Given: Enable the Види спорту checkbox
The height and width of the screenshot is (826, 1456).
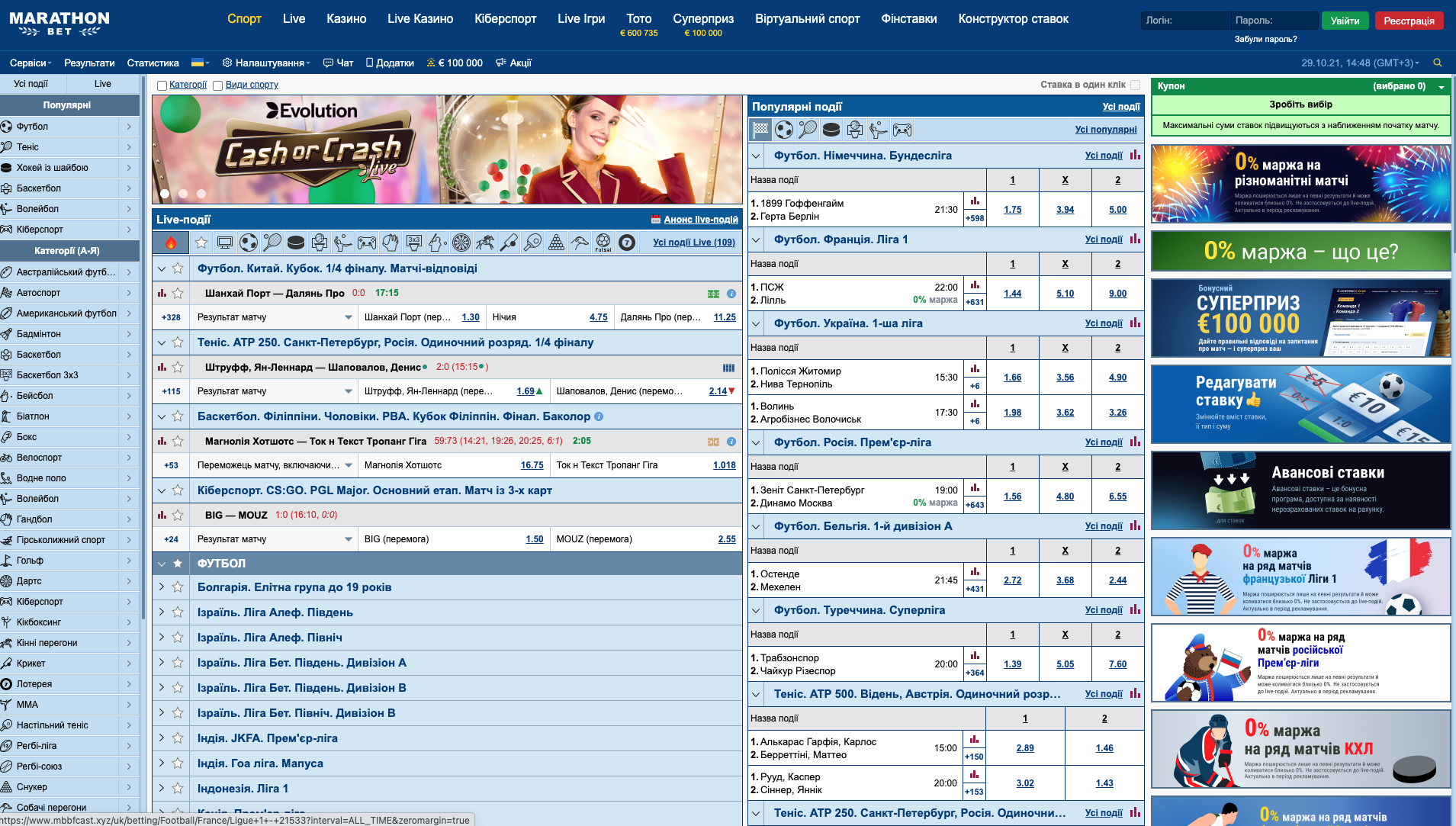Looking at the screenshot, I should tap(217, 85).
